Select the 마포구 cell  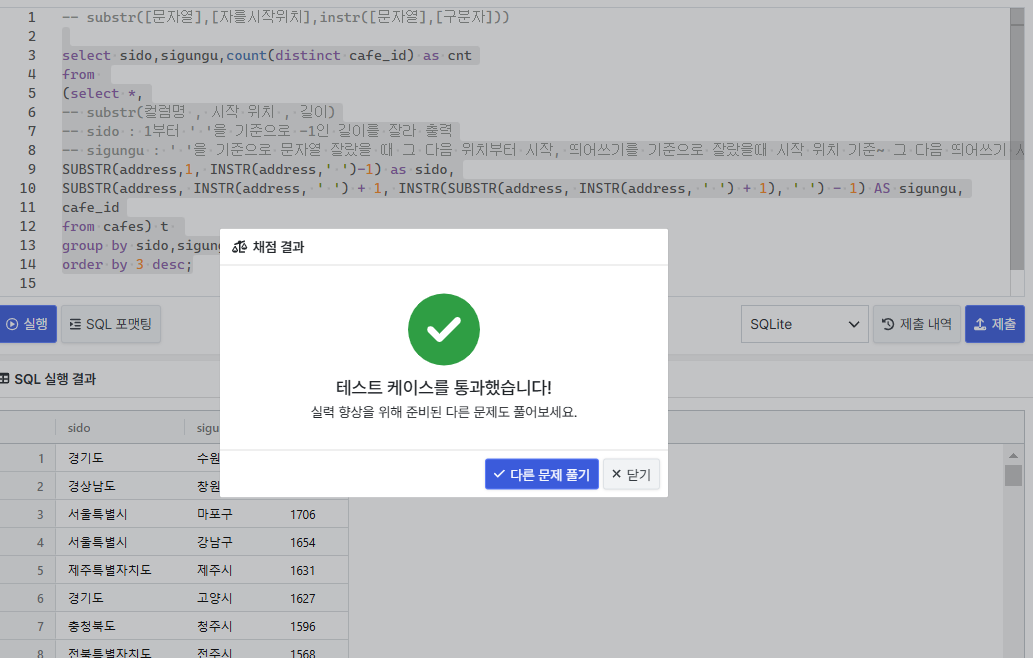215,514
